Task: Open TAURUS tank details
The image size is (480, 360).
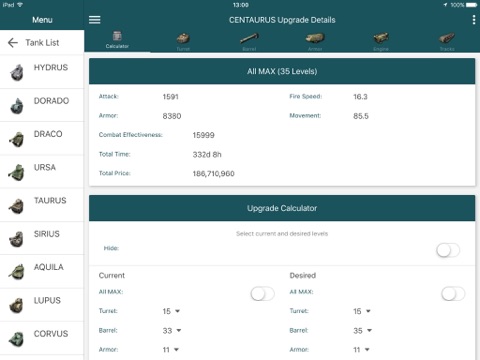Action: pos(42,205)
